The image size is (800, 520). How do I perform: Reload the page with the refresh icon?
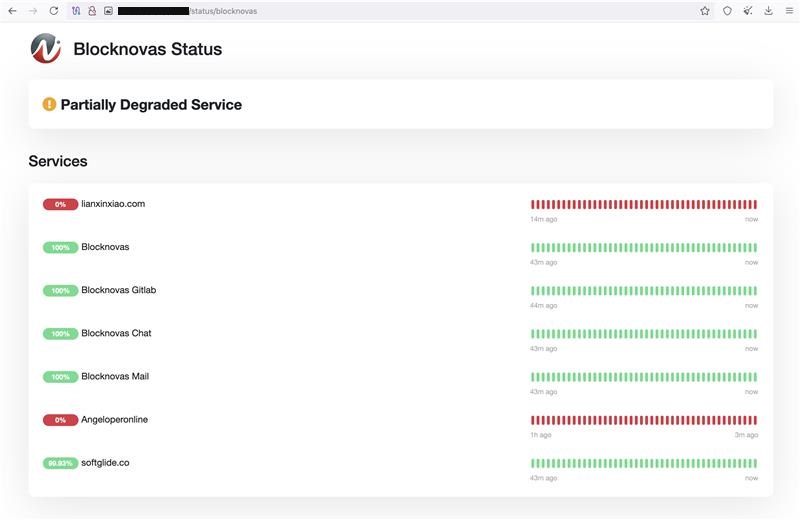pos(53,11)
